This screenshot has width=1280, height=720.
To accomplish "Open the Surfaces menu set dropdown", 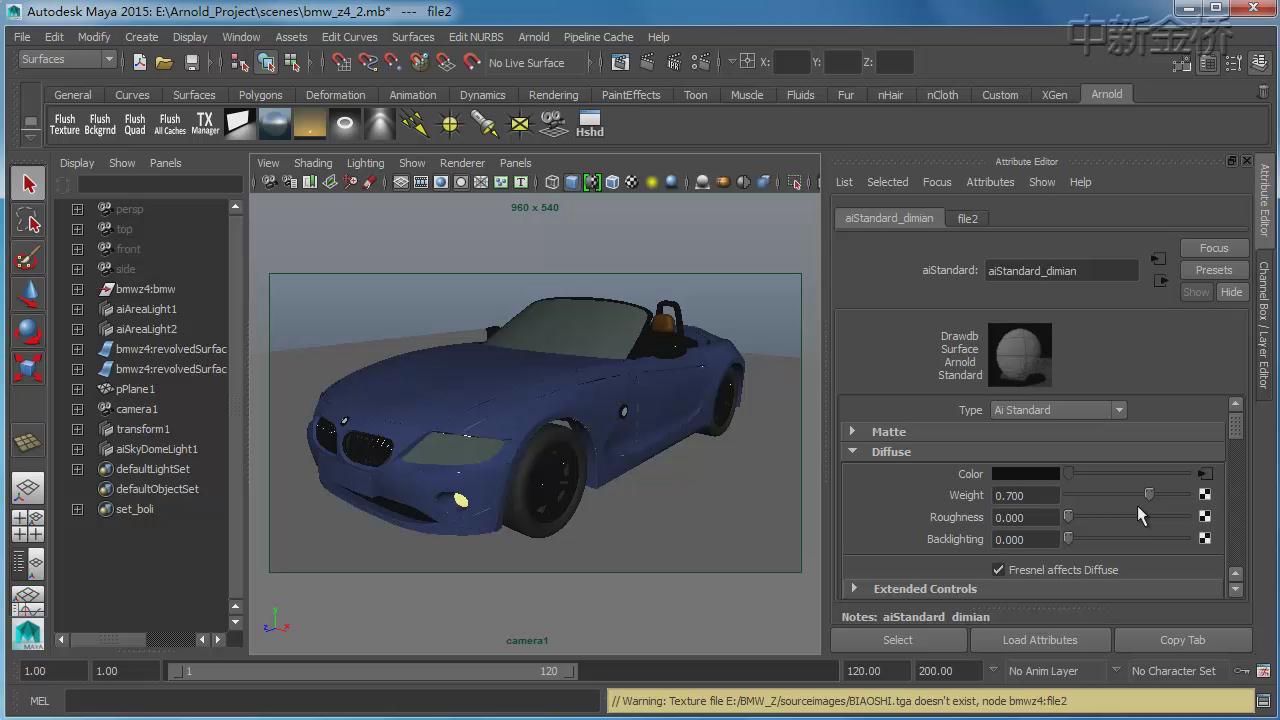I will pyautogui.click(x=67, y=60).
